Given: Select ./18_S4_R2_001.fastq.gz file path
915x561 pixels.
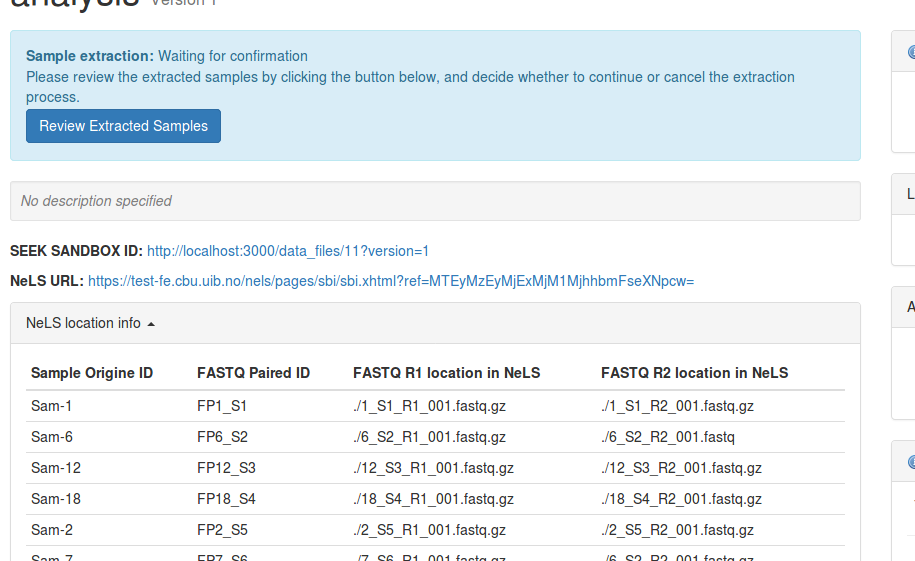Looking at the screenshot, I should coord(682,499).
